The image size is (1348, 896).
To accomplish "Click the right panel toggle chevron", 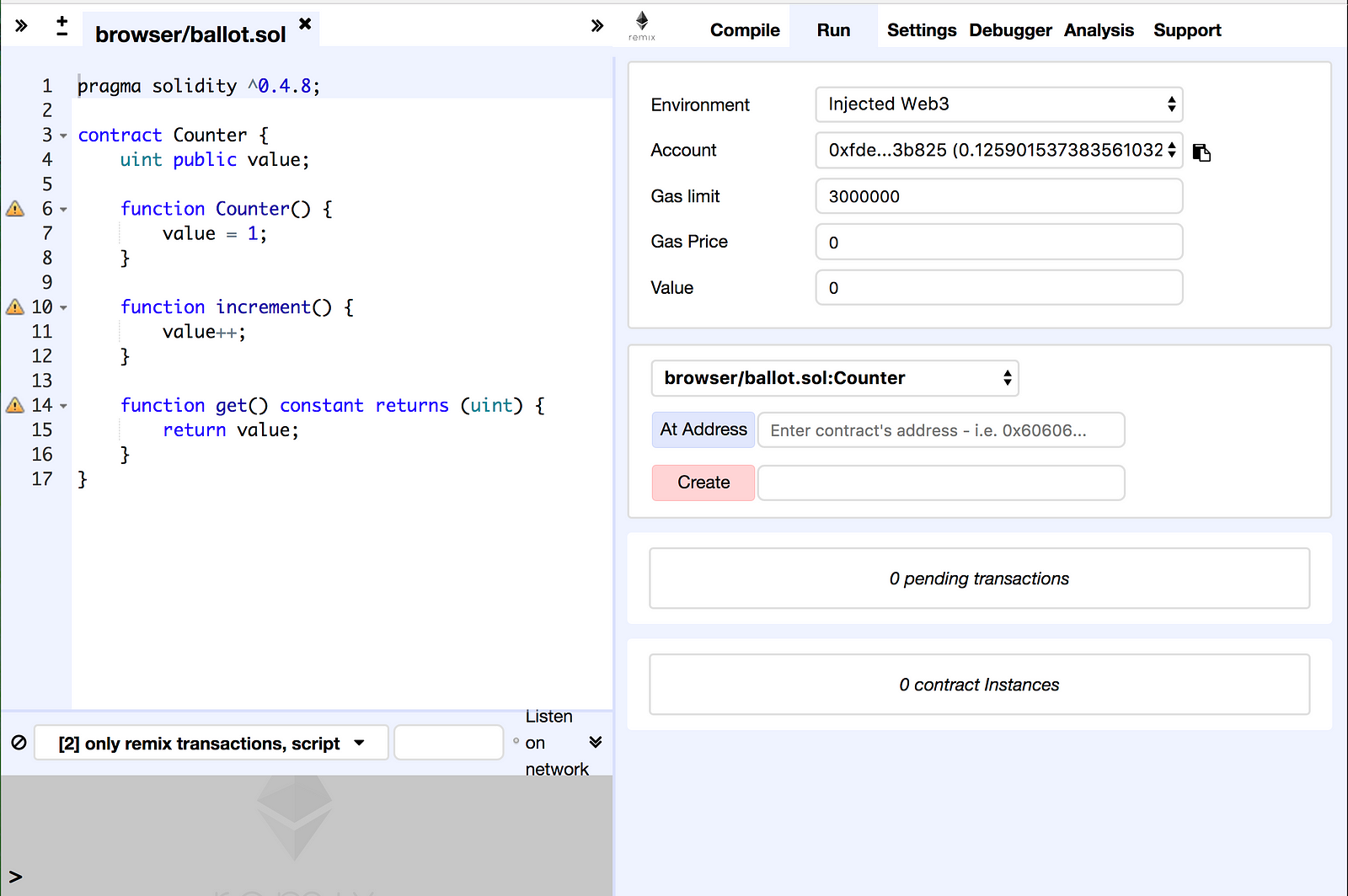I will [x=597, y=26].
